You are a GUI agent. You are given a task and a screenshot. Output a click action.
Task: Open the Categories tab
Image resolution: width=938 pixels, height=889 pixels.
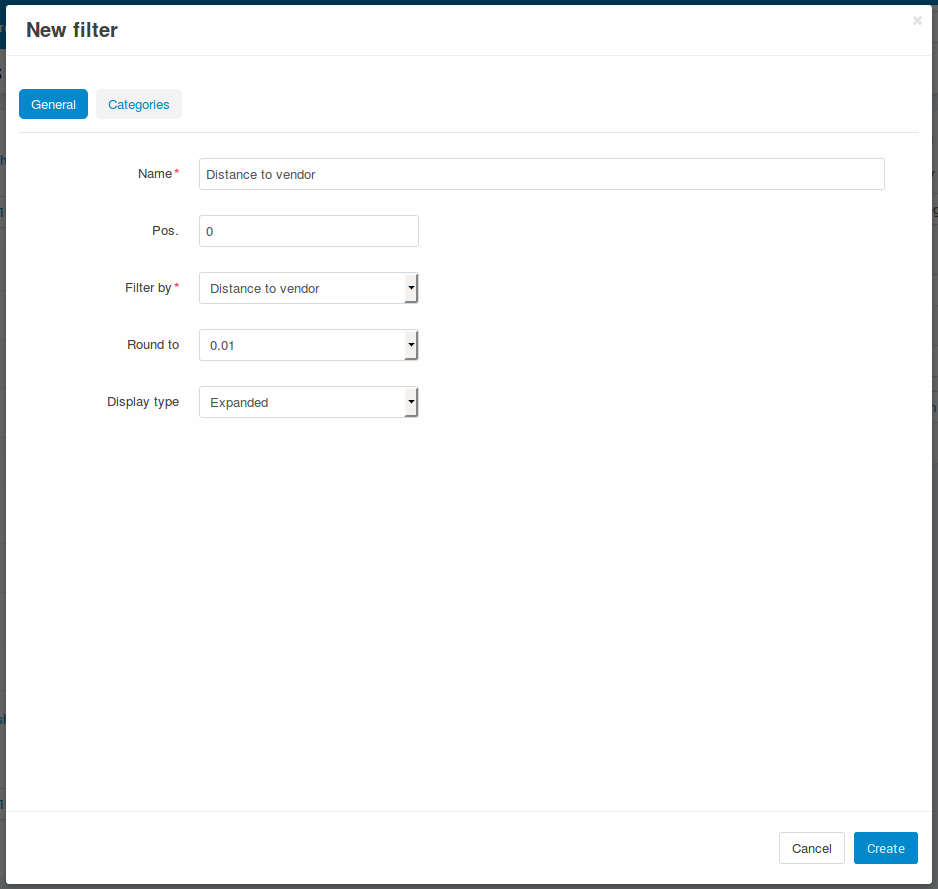pos(139,104)
